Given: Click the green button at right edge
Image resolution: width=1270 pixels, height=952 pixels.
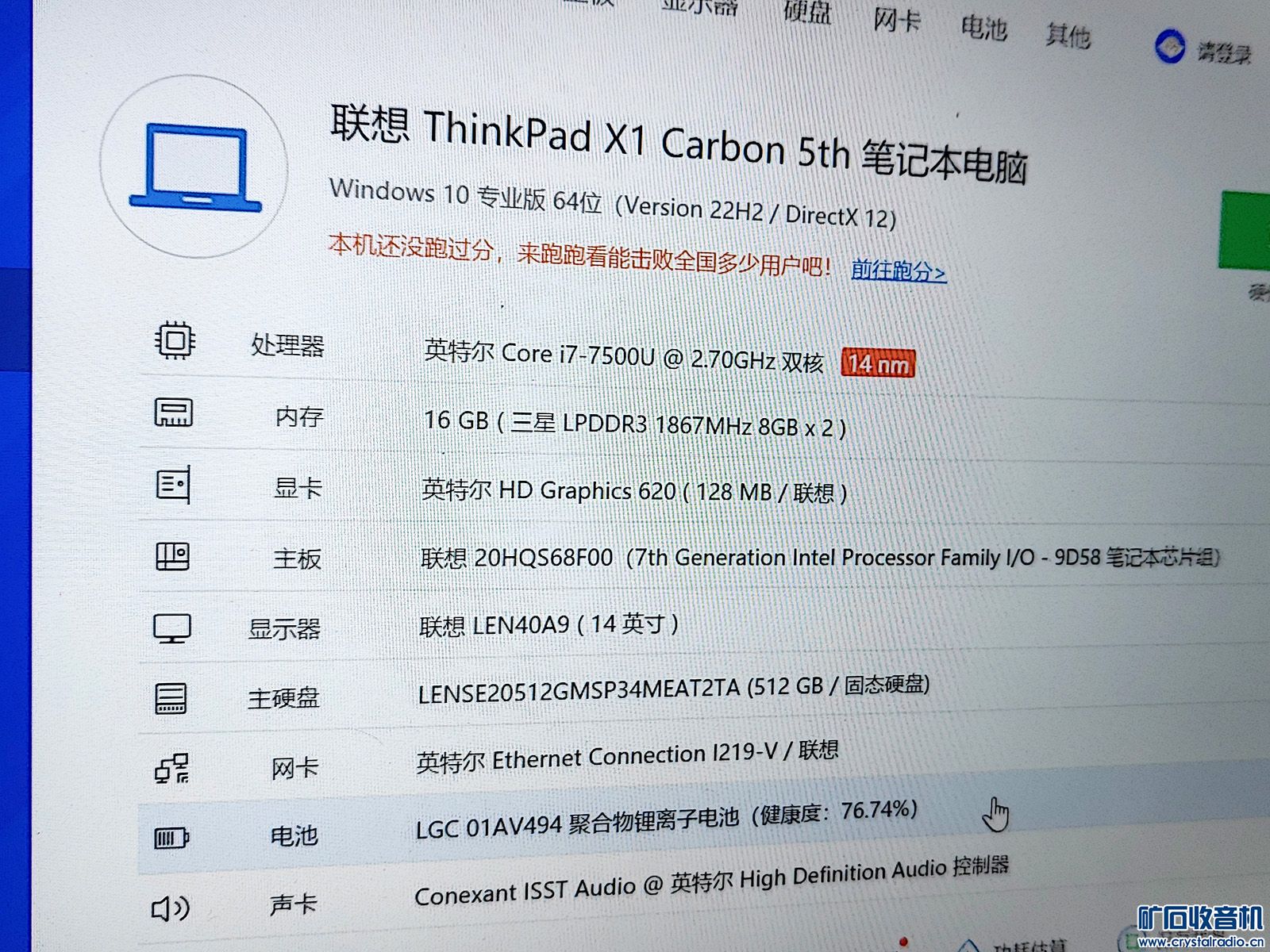Looking at the screenshot, I should pyautogui.click(x=1245, y=230).
